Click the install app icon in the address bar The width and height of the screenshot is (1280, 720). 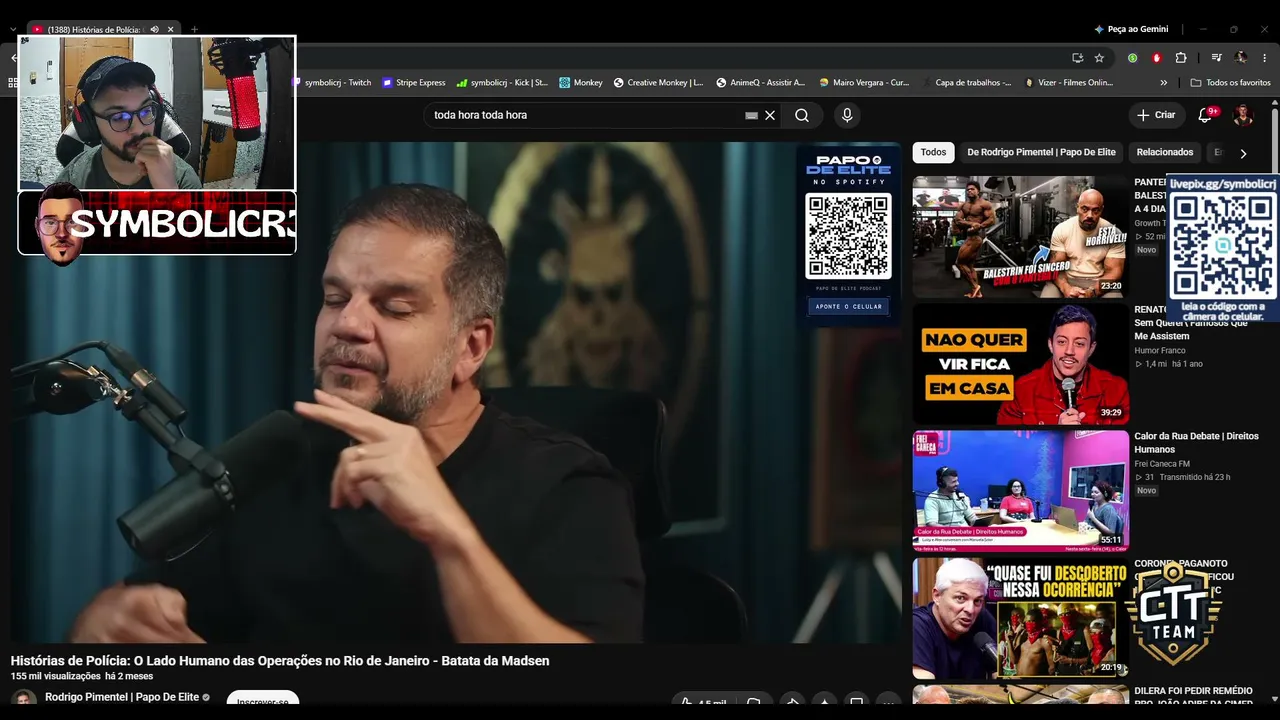point(1077,58)
